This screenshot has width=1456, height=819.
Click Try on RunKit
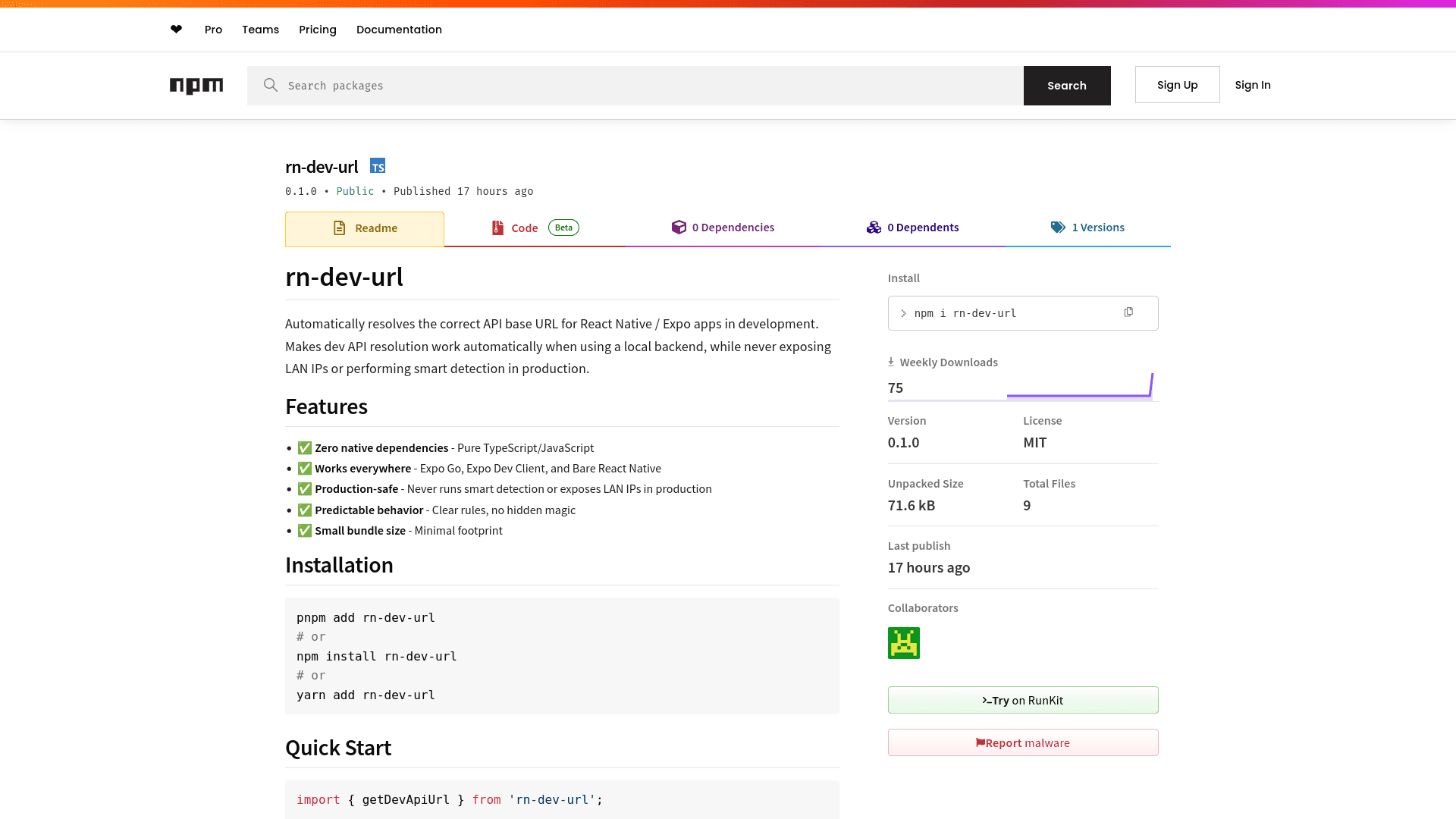[1022, 700]
